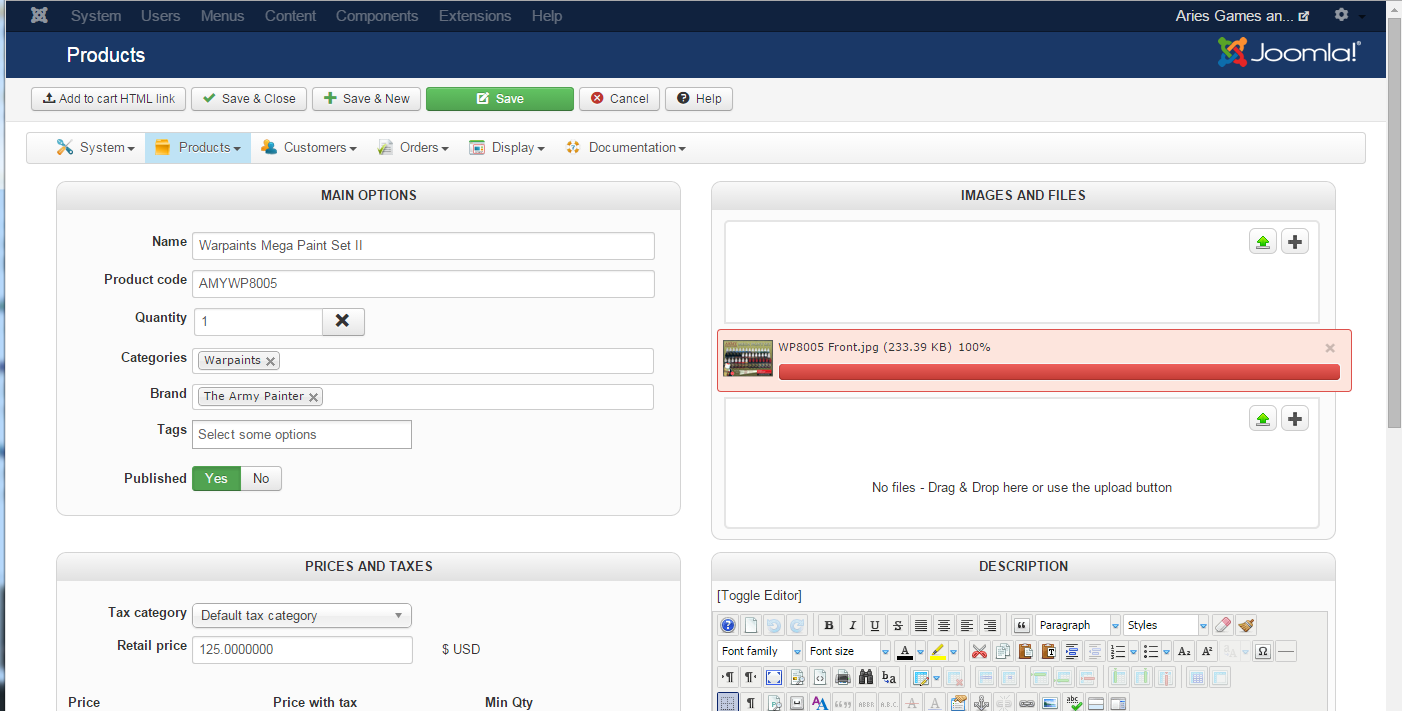Click the broom cleanup code icon

click(x=1246, y=625)
